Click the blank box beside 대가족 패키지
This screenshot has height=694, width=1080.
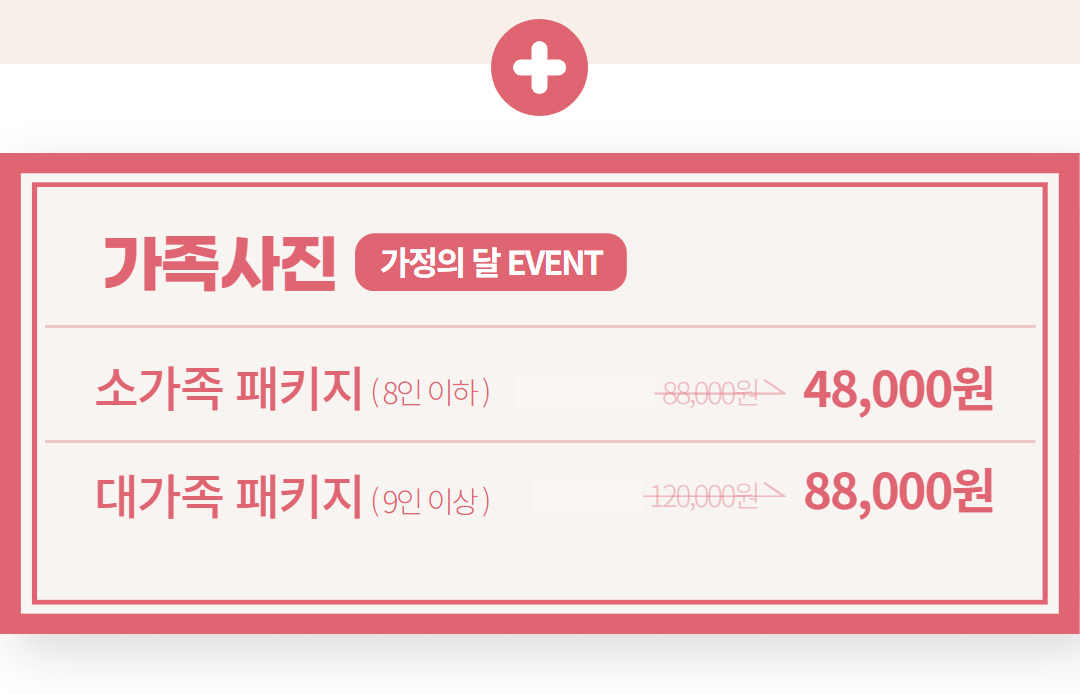pyautogui.click(x=587, y=494)
